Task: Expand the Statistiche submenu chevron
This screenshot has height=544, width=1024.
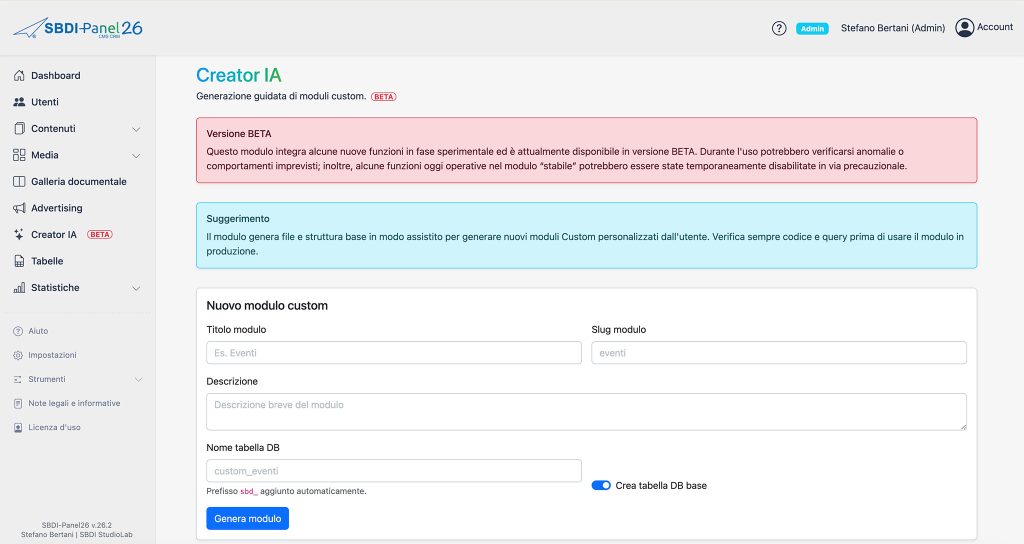Action: pyautogui.click(x=137, y=288)
